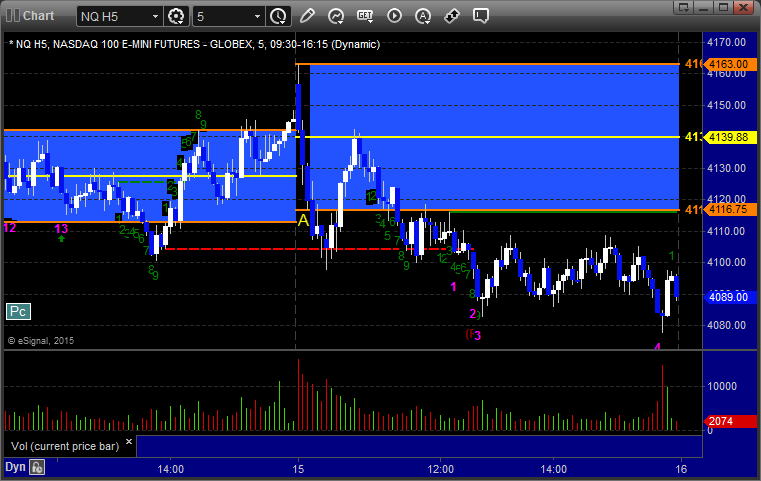Image resolution: width=761 pixels, height=481 pixels.
Task: Toggle the lock icon beside Dyn
Action: point(37,467)
